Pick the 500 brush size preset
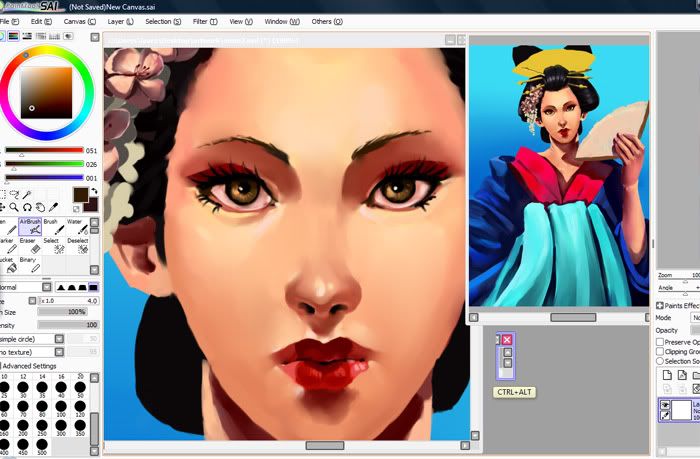 [42, 445]
